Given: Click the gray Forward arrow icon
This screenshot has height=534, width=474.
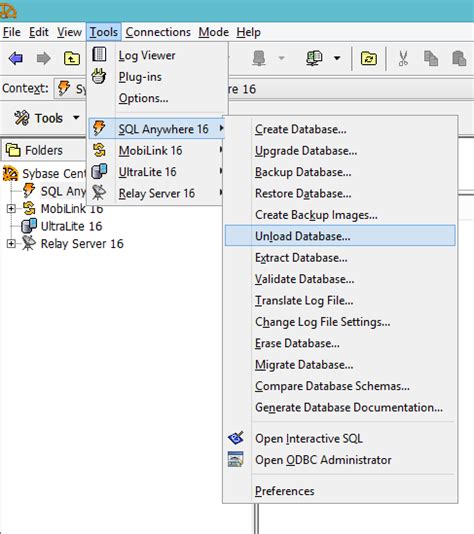Looking at the screenshot, I should point(43,58).
